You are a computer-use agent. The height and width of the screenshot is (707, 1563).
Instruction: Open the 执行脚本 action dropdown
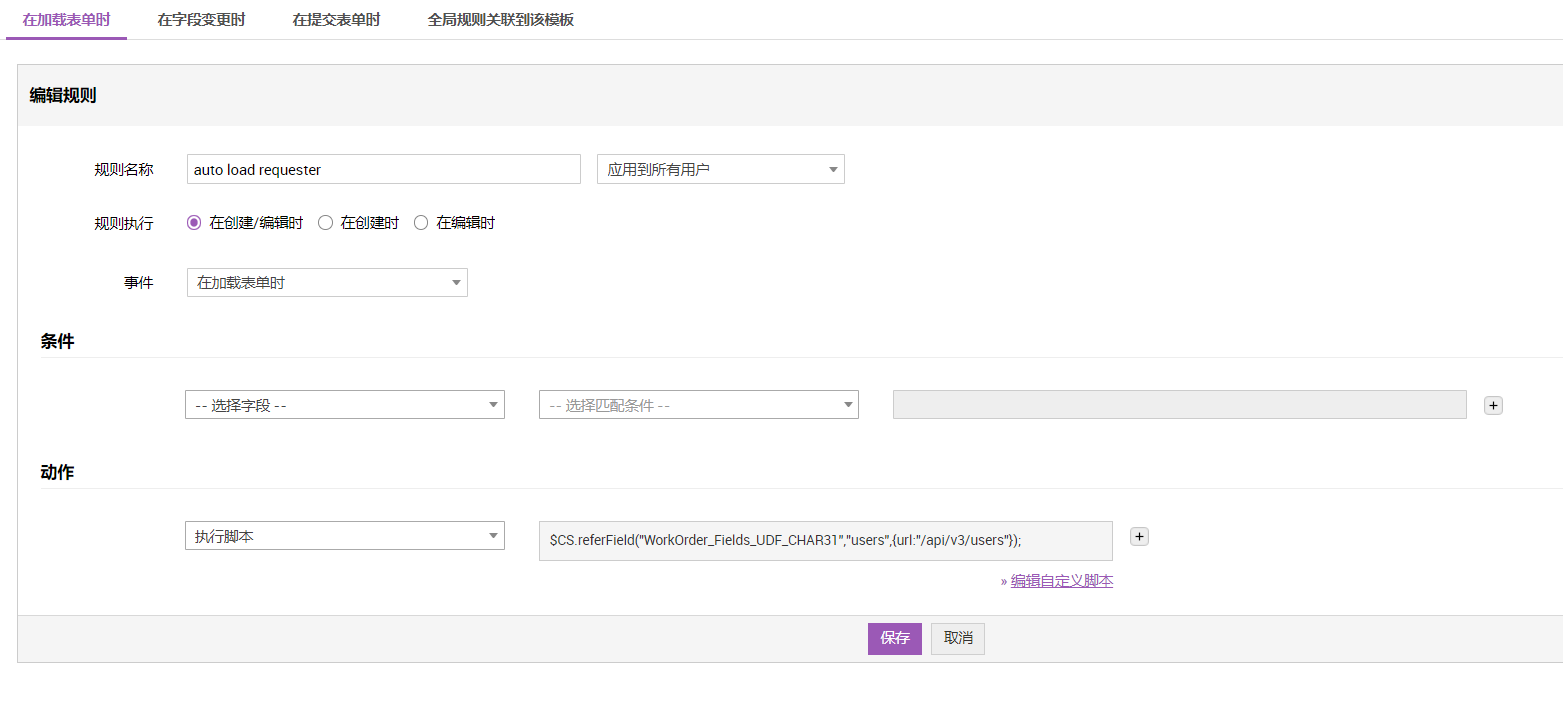[344, 536]
